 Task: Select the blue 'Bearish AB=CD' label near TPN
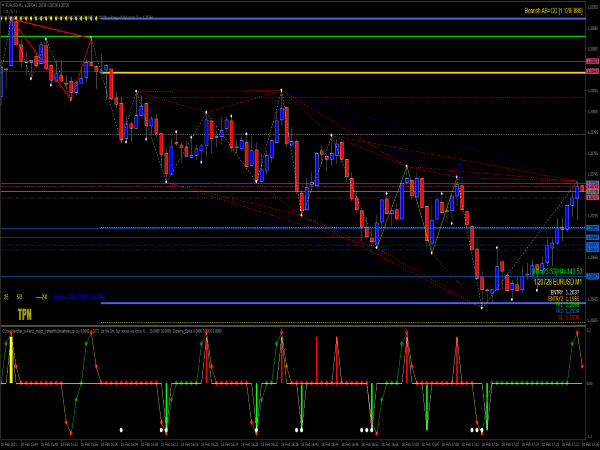coord(80,297)
